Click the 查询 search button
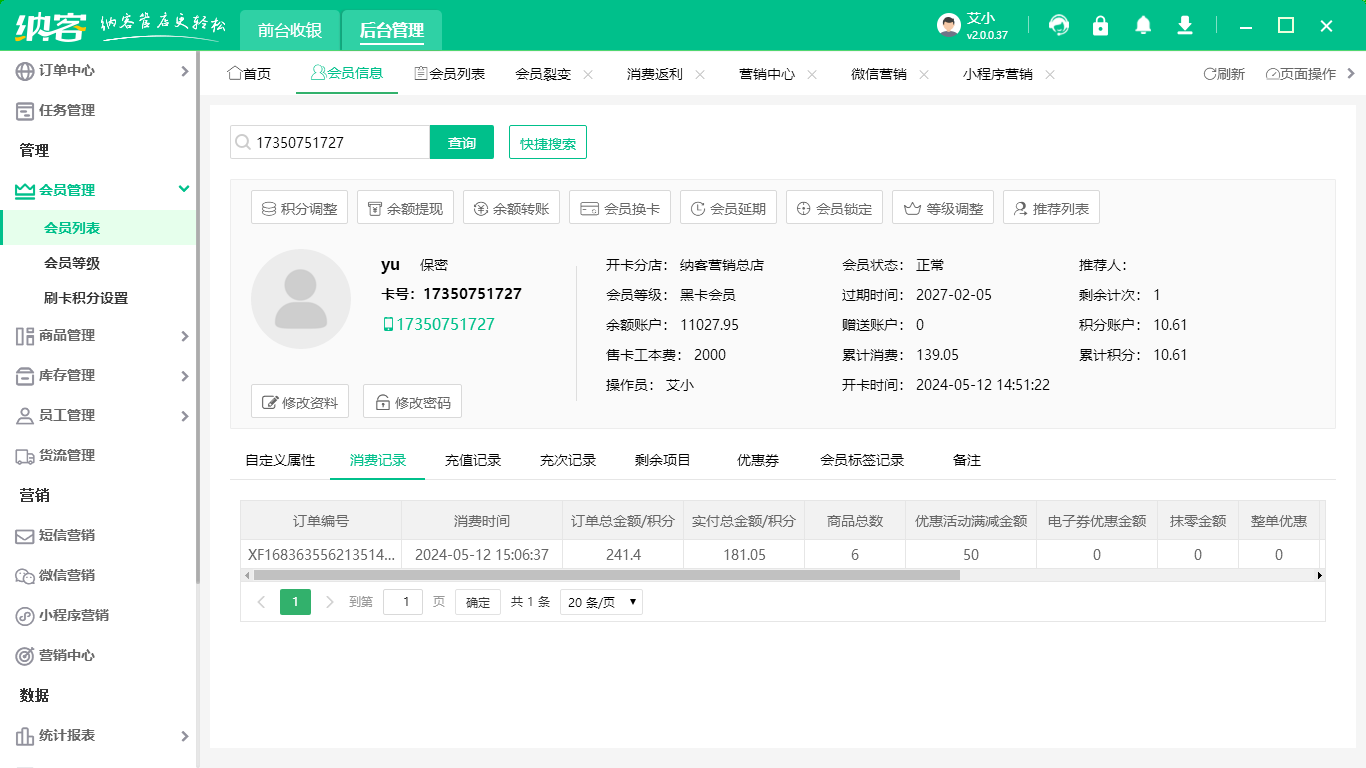The width and height of the screenshot is (1366, 768). (462, 143)
